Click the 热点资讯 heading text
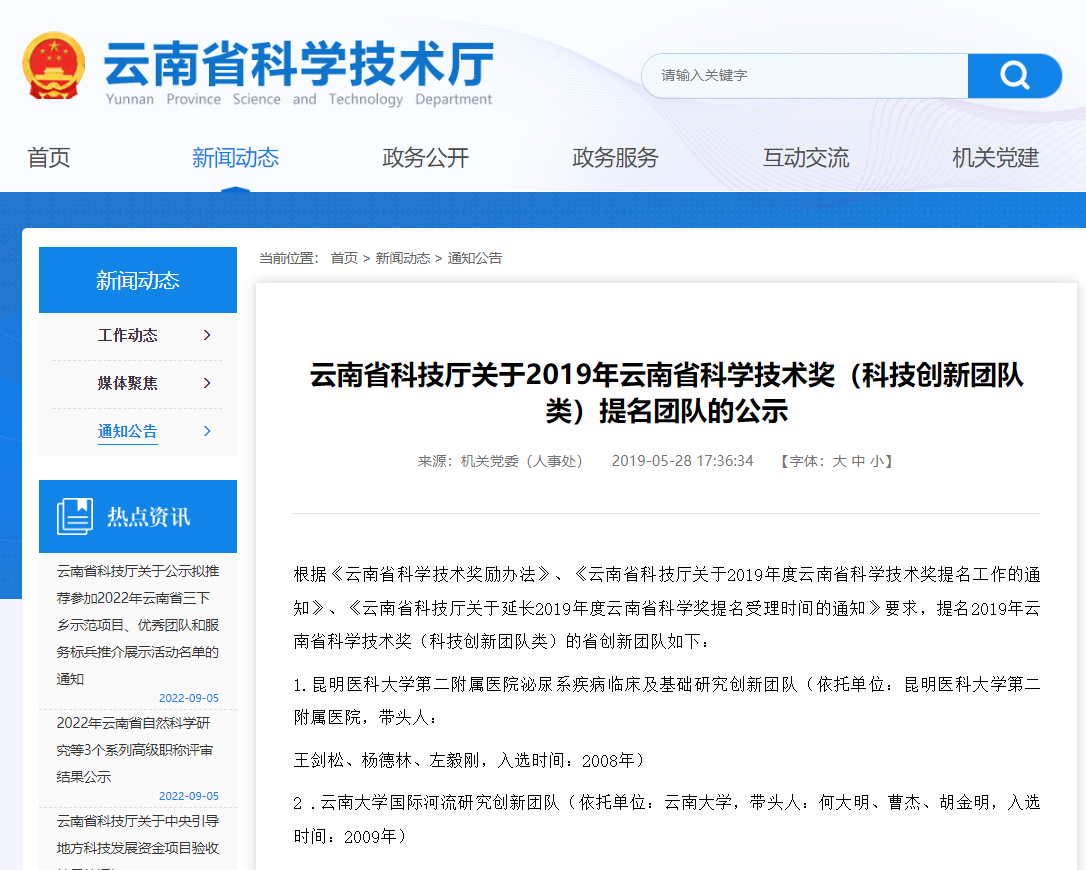This screenshot has height=870, width=1086. [x=148, y=517]
